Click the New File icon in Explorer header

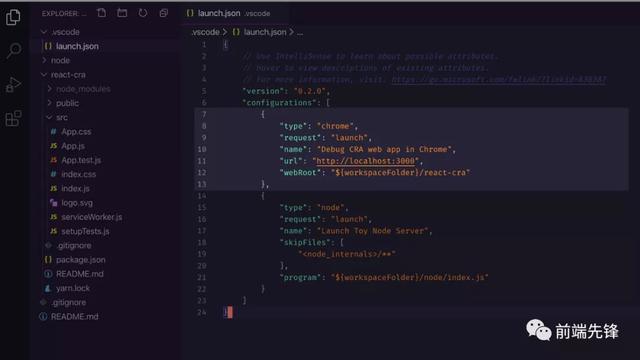coord(102,13)
